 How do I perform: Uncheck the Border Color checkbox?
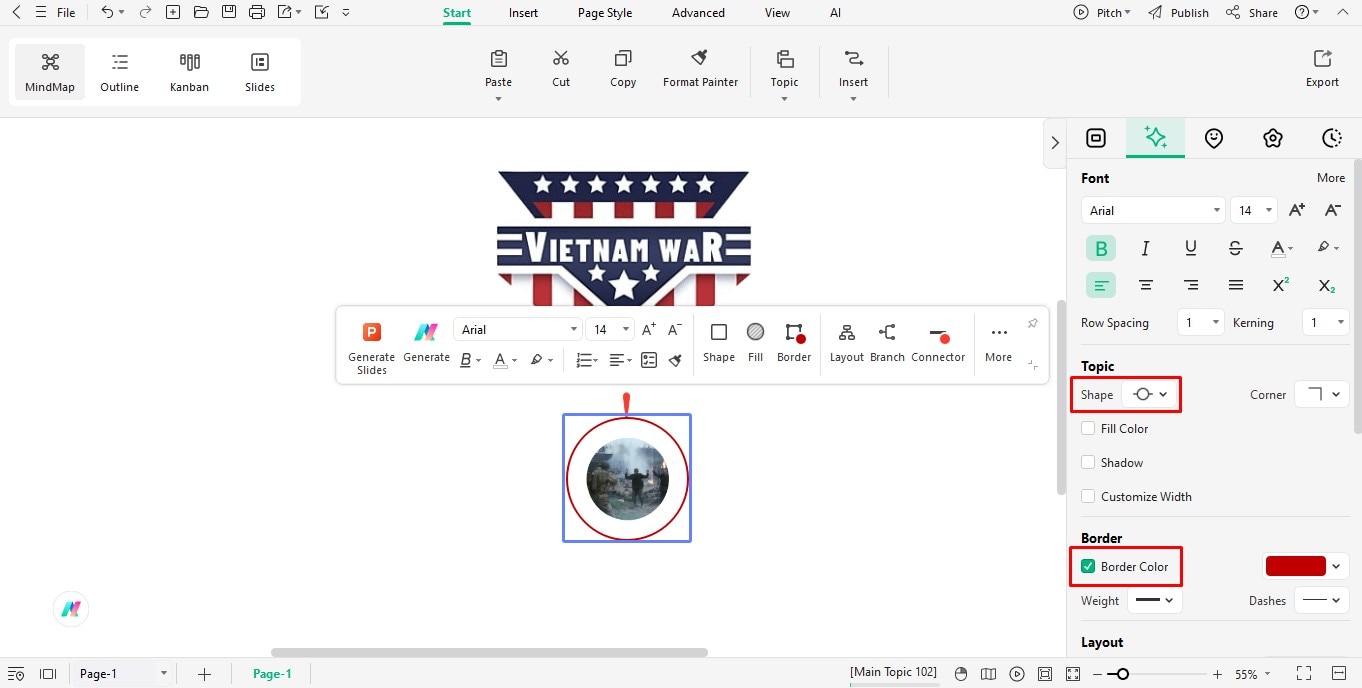[1088, 566]
